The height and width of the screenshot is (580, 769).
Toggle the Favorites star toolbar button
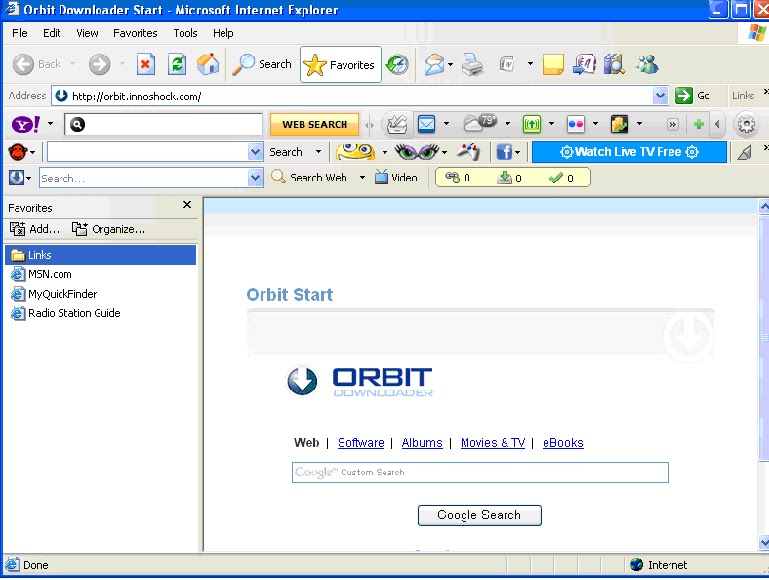pyautogui.click(x=340, y=65)
